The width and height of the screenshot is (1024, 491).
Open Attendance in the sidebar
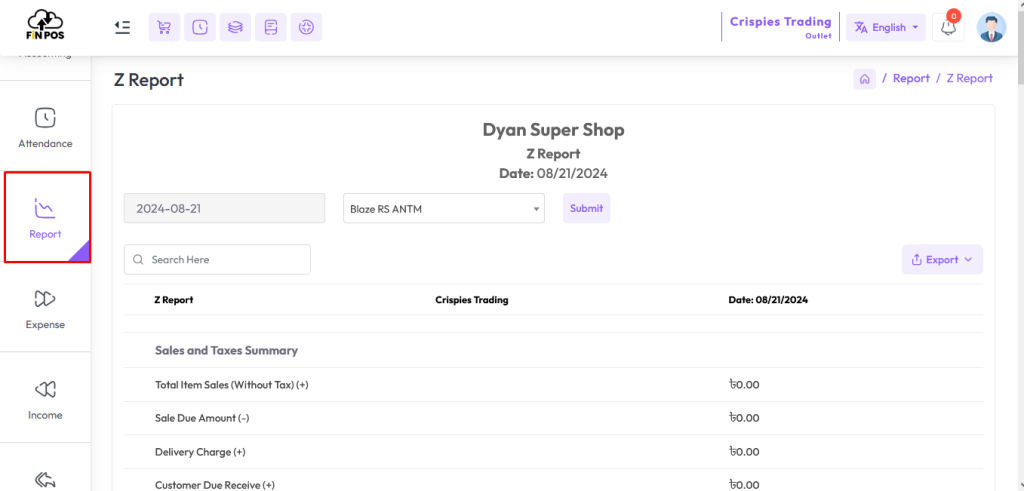point(45,128)
